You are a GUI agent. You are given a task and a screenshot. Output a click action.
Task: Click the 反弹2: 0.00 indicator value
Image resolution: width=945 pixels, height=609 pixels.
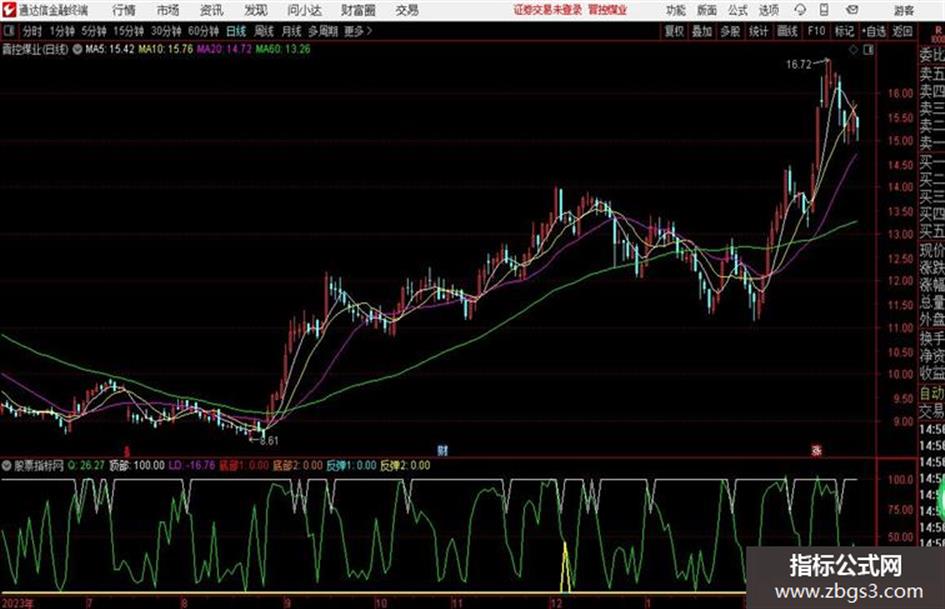coord(406,465)
